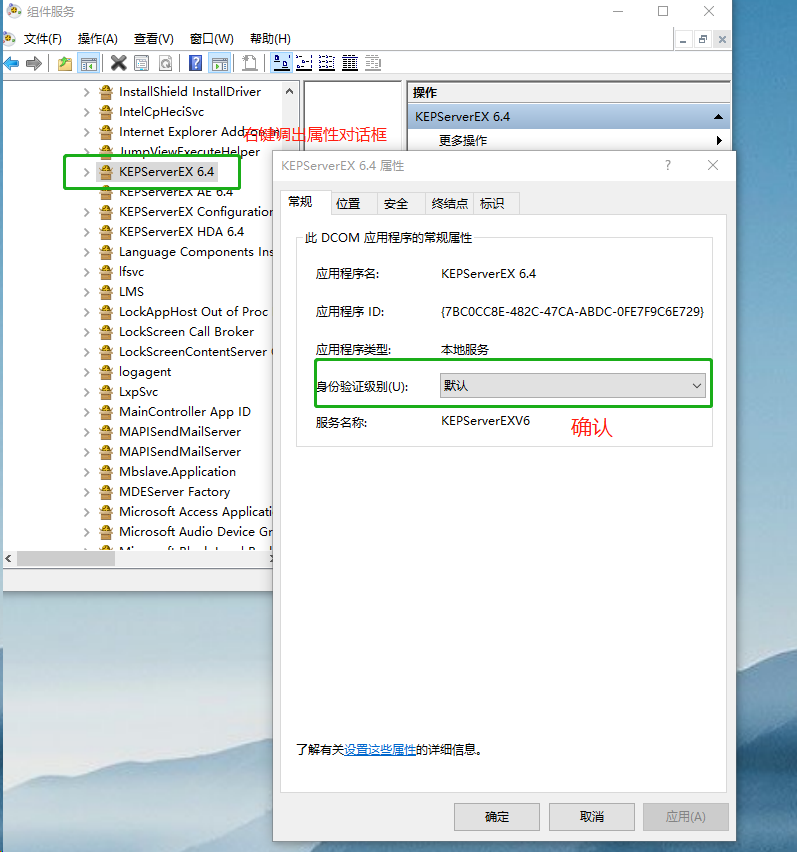Viewport: 797px width, 852px height.
Task: Open the 查看(V) menu
Action: (x=154, y=39)
